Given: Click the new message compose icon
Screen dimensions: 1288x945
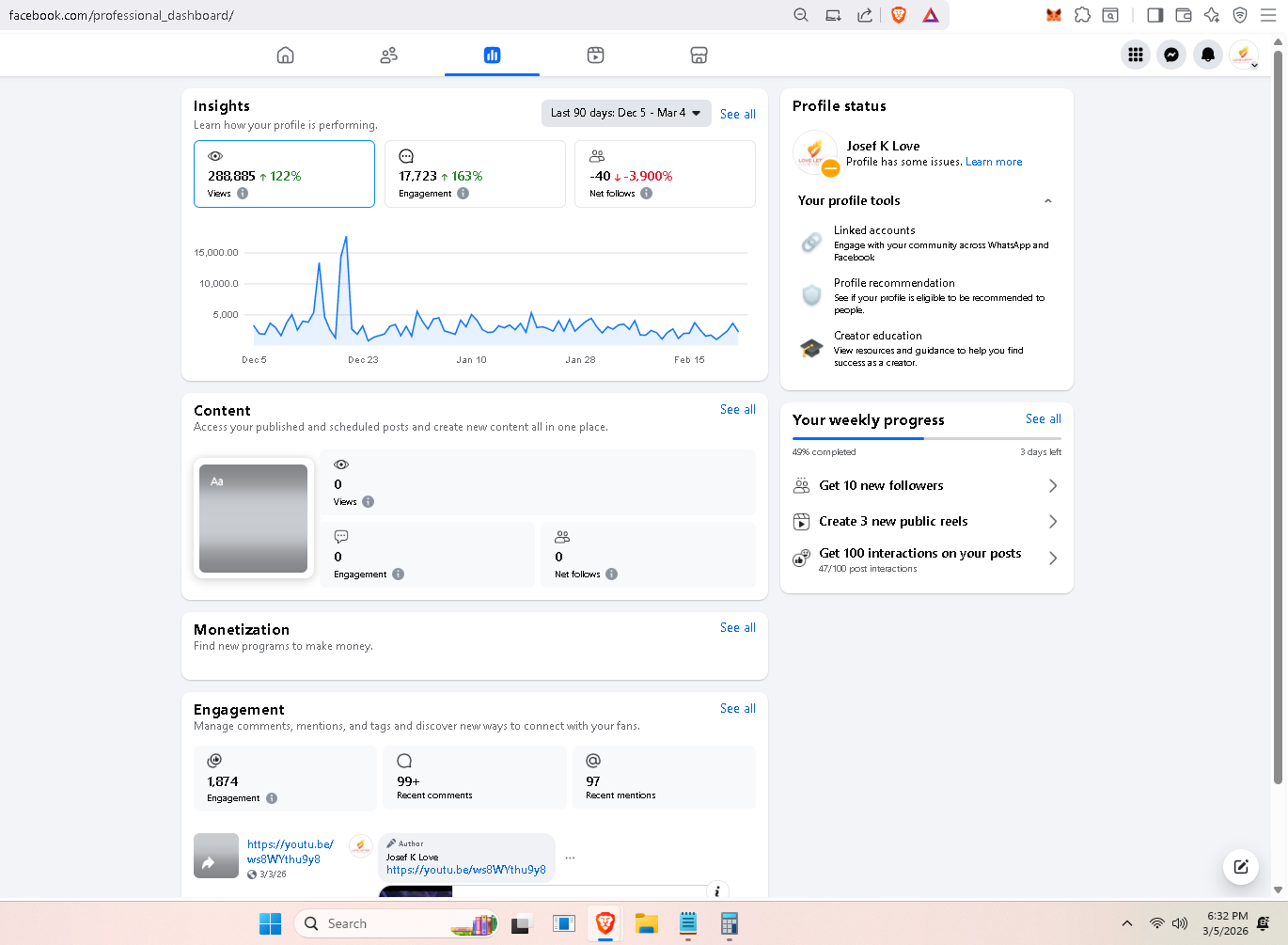Looking at the screenshot, I should point(1240,867).
